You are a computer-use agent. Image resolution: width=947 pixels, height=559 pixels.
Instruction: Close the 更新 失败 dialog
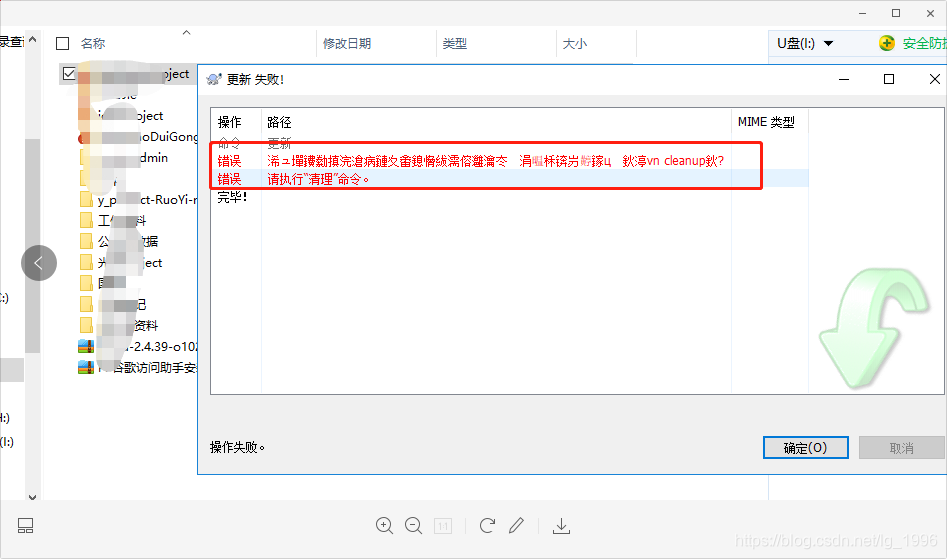pos(934,79)
